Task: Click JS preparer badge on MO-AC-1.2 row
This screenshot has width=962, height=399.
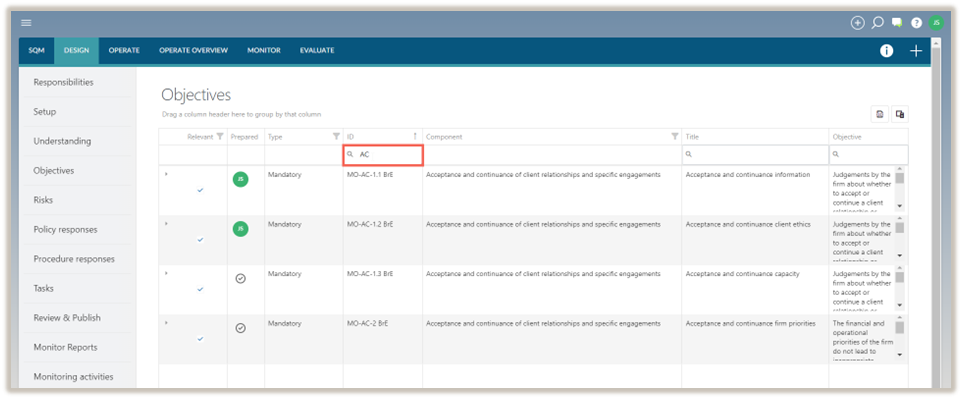Action: pos(240,229)
